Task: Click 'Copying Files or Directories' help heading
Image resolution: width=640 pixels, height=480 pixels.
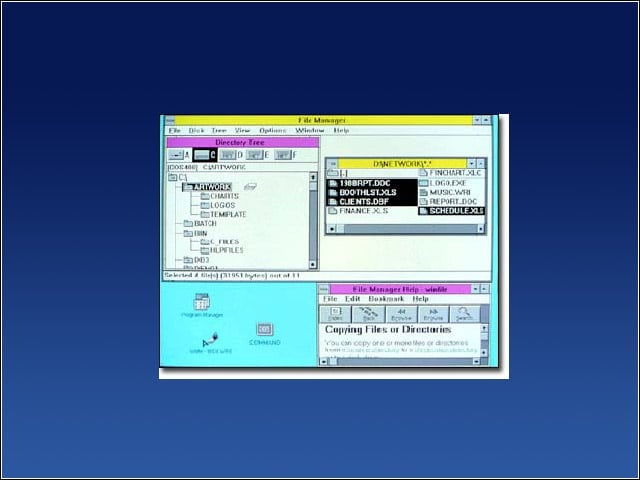Action: (388, 330)
